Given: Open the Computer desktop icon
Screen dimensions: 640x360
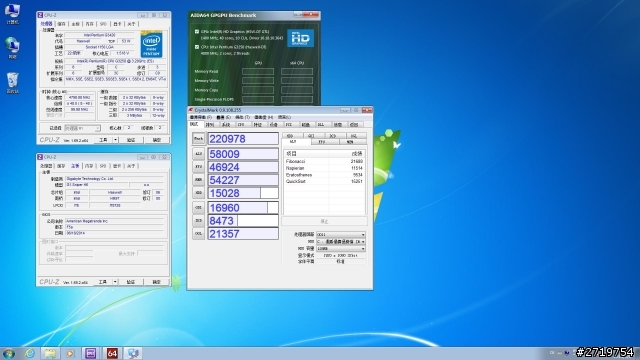Looking at the screenshot, I should [12, 13].
